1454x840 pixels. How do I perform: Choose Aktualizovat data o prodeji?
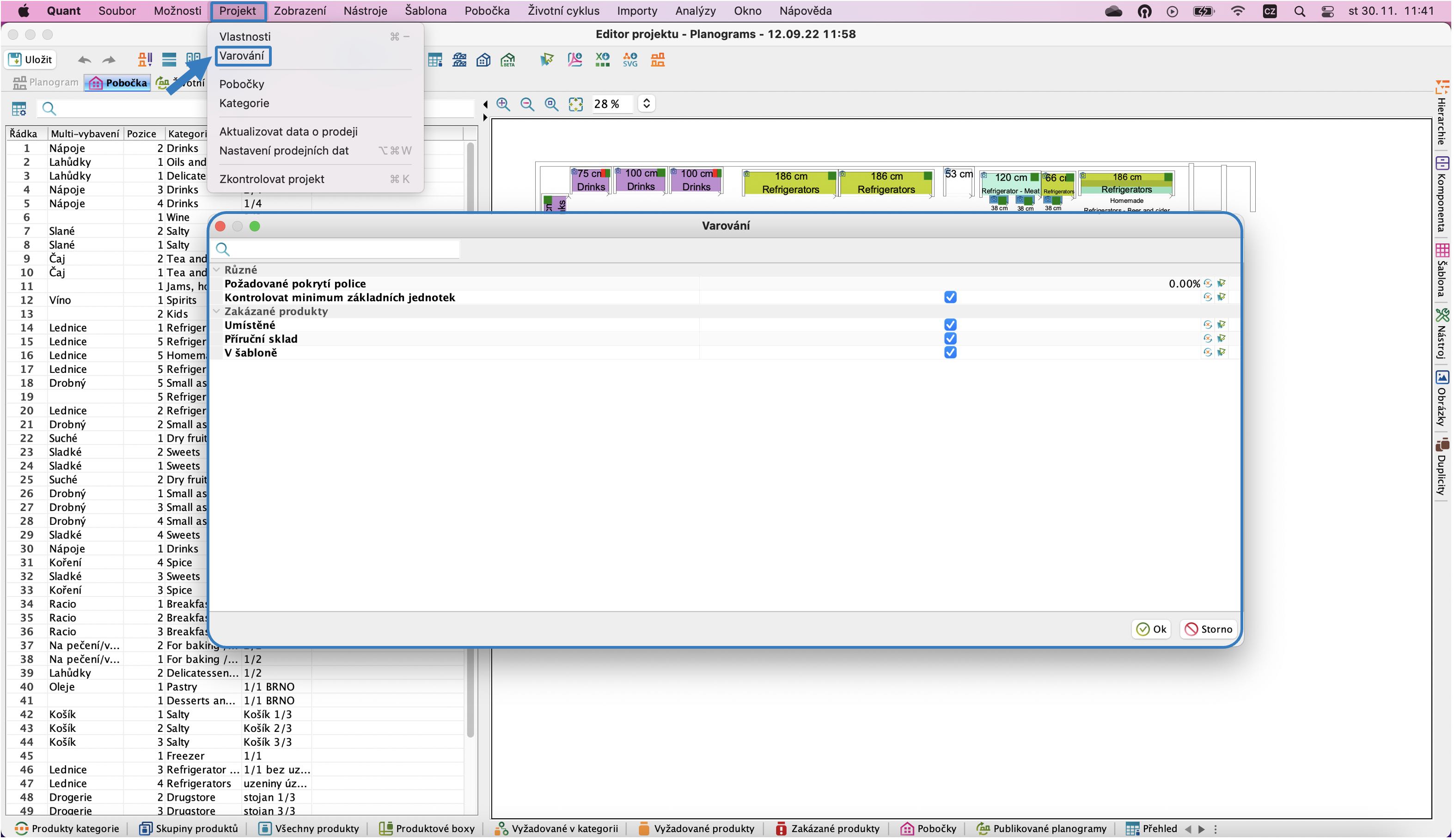[314, 132]
